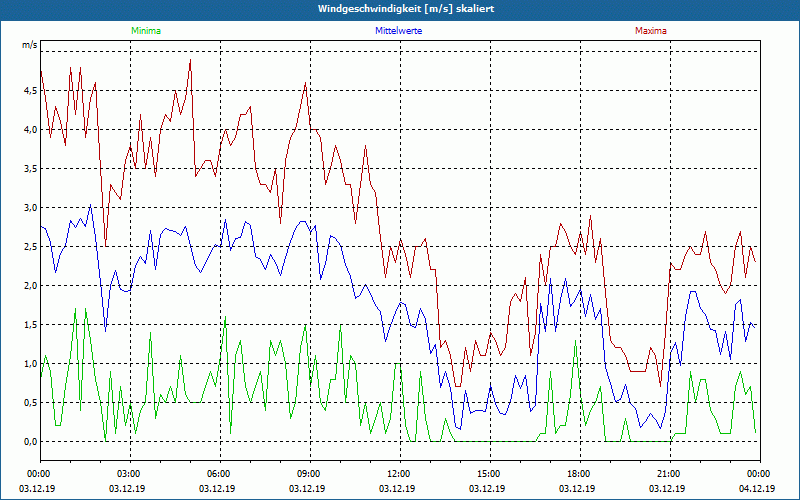Click the 15:00 time axis label
800x500 pixels.
pos(487,474)
